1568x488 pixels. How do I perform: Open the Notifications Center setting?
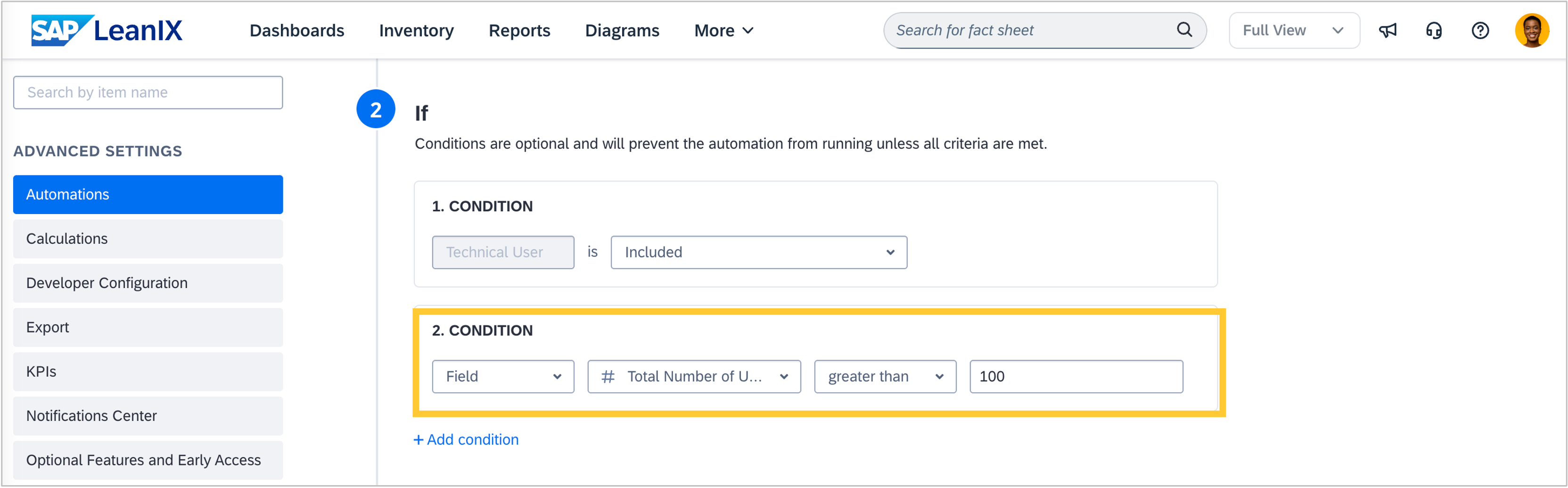[x=148, y=416]
